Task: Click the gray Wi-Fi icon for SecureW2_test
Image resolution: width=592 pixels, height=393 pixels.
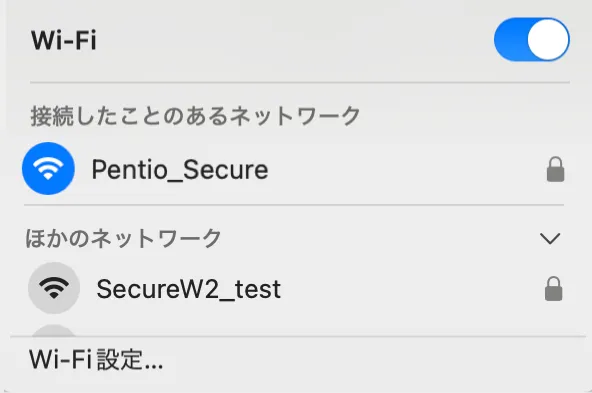Action: 54,288
